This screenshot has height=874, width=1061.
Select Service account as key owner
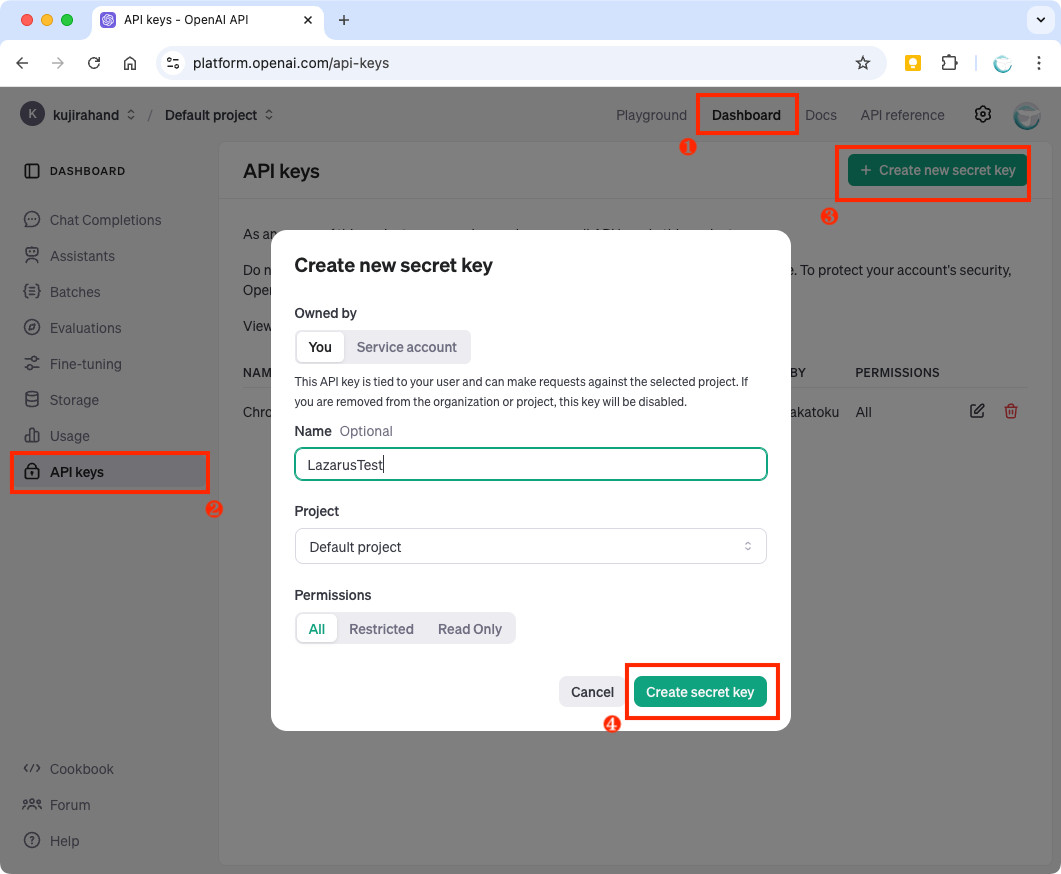[407, 347]
